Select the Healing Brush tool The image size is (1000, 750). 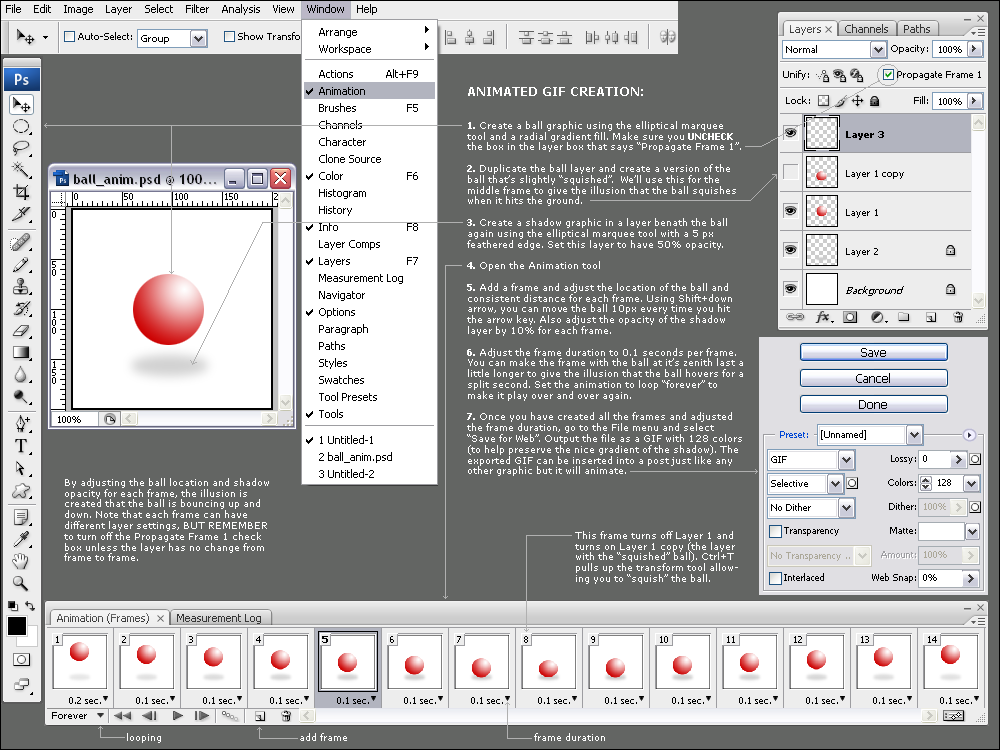pos(22,242)
